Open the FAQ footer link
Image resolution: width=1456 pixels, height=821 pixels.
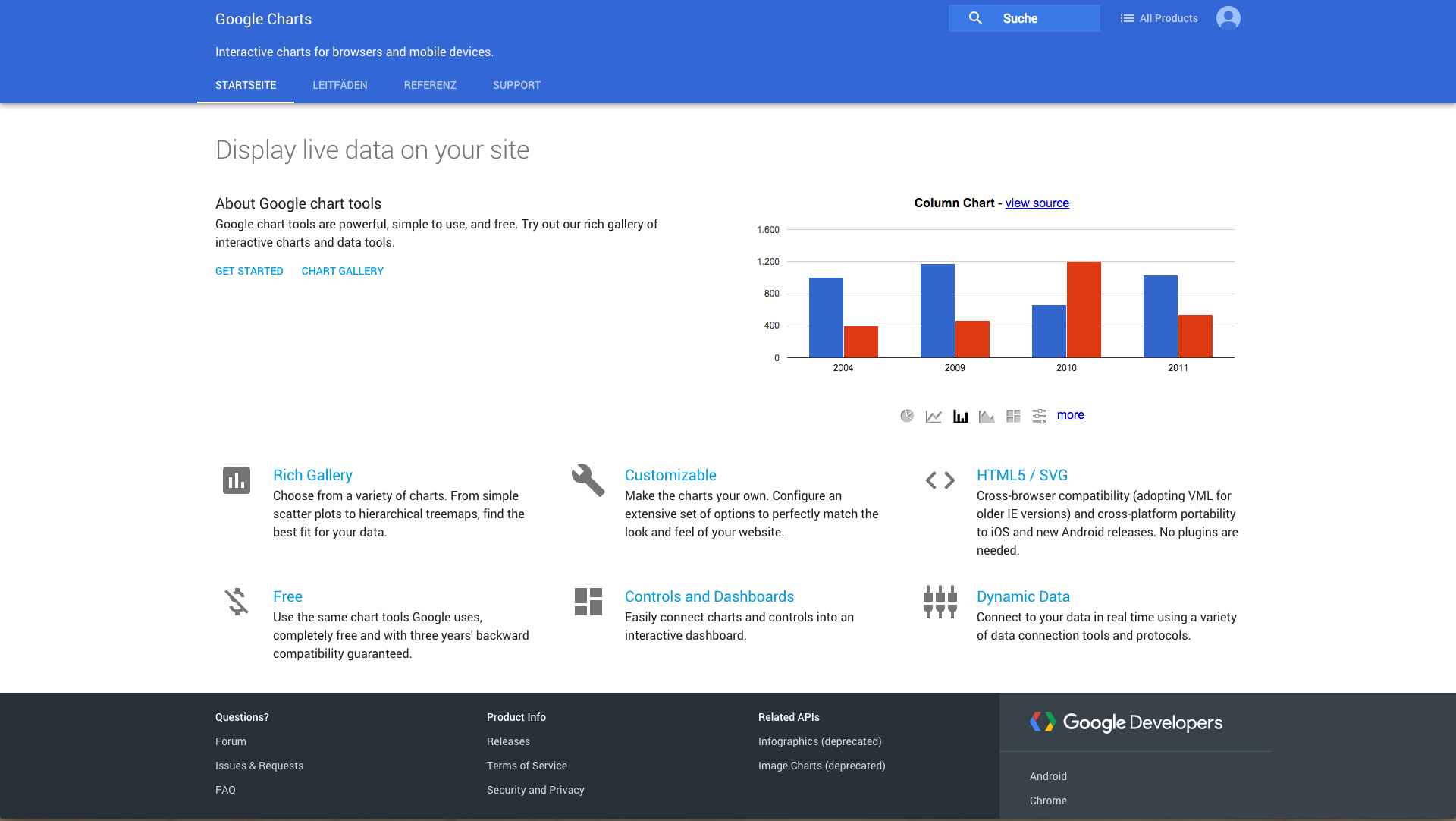click(x=225, y=790)
